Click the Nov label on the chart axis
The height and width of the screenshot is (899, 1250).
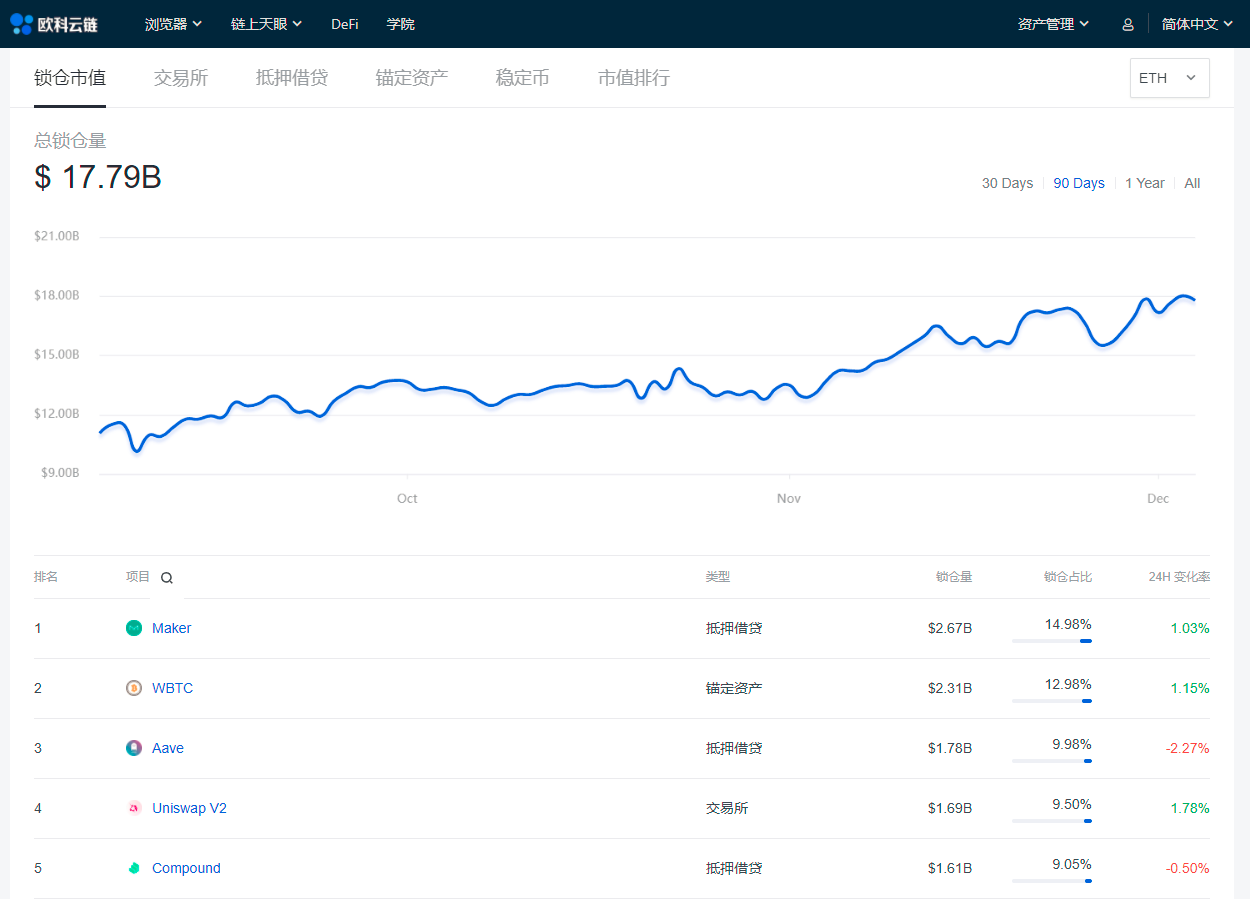[789, 498]
